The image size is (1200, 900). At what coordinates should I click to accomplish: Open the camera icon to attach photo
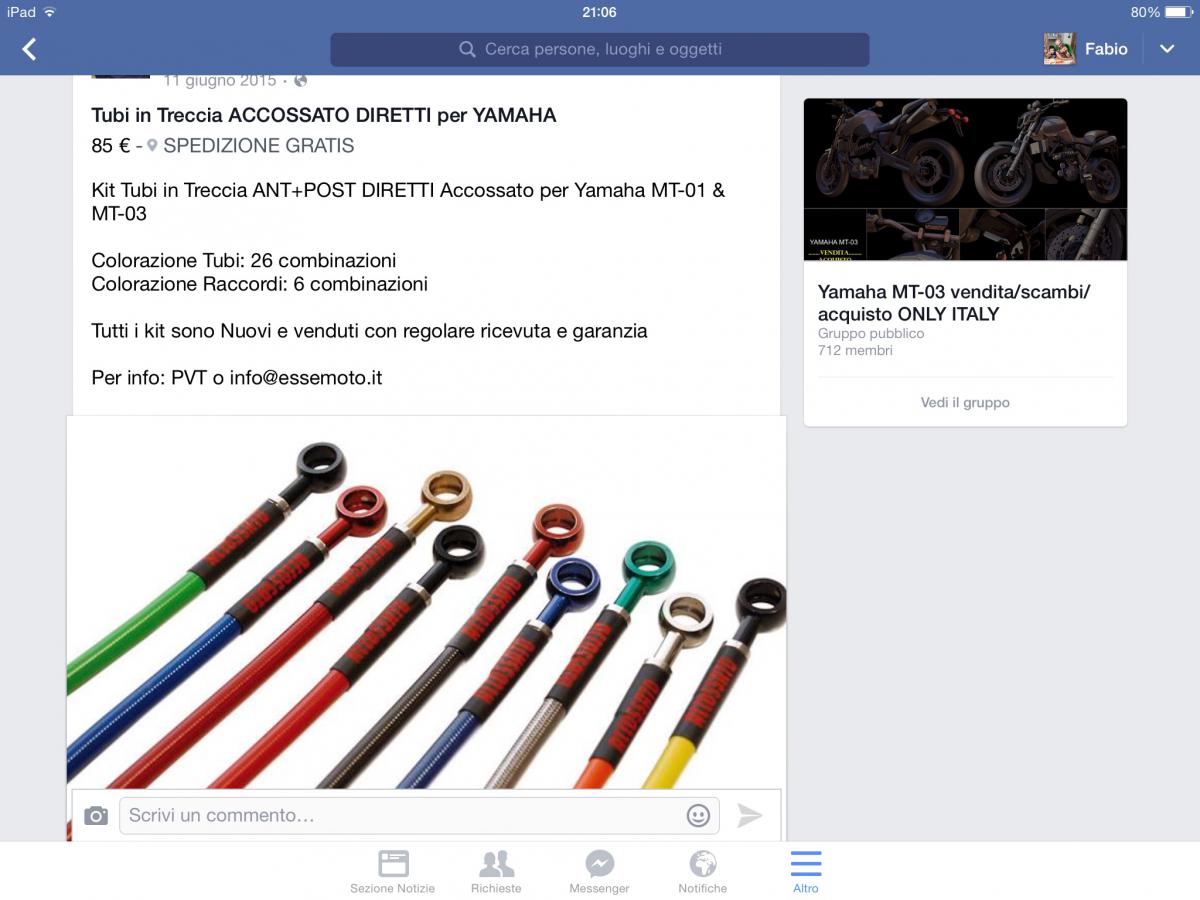click(96, 816)
